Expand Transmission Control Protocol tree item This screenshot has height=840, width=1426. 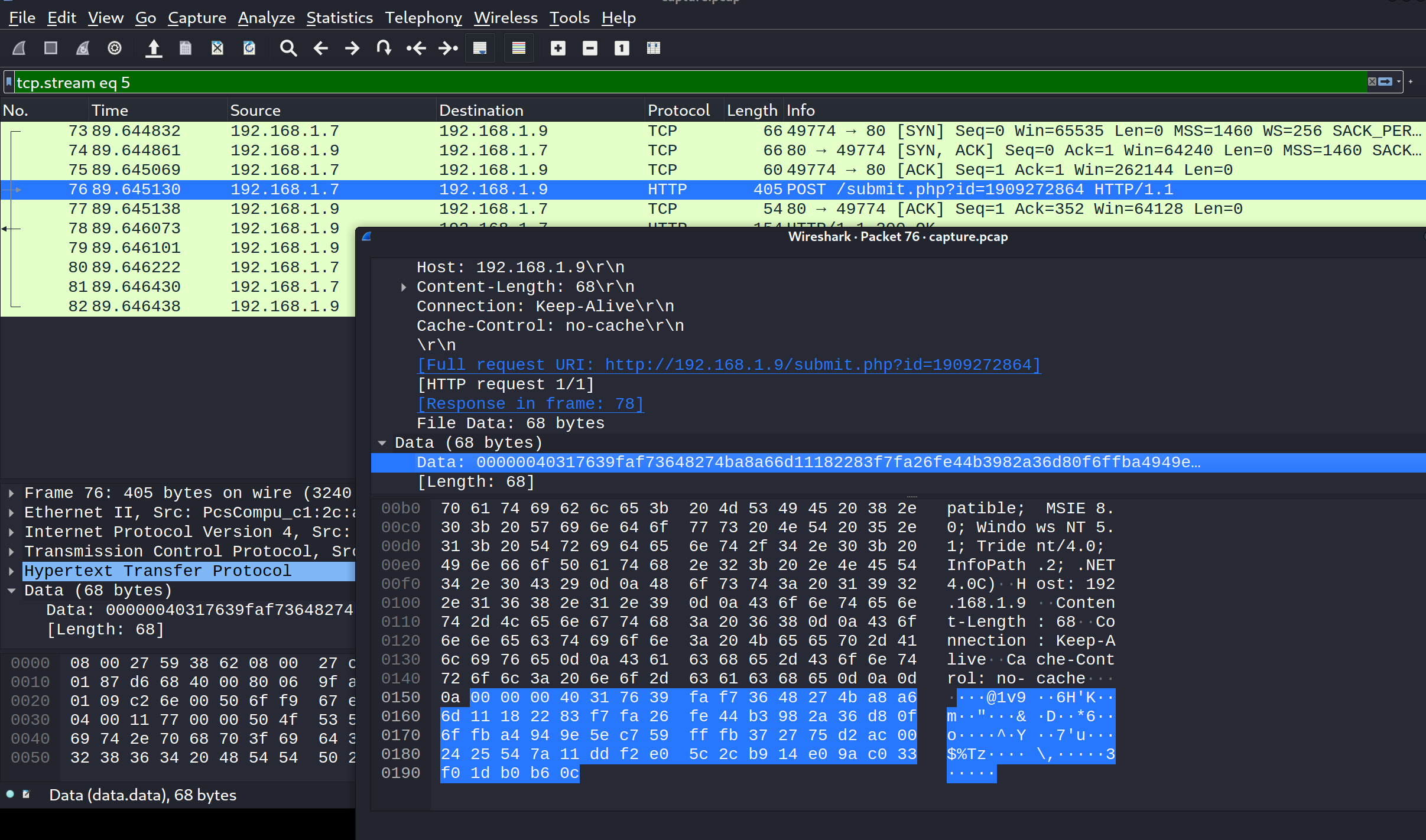(x=11, y=552)
